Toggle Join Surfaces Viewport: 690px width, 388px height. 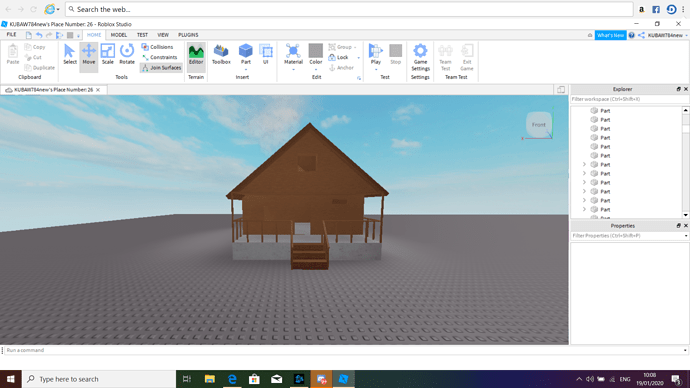[x=161, y=68]
